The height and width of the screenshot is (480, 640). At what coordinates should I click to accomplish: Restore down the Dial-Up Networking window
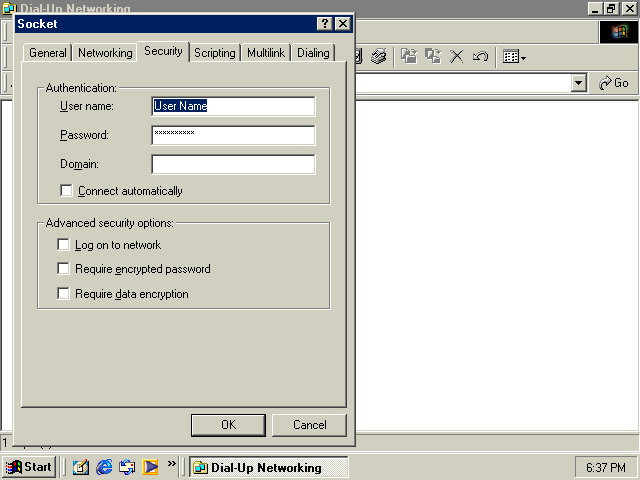[x=611, y=8]
